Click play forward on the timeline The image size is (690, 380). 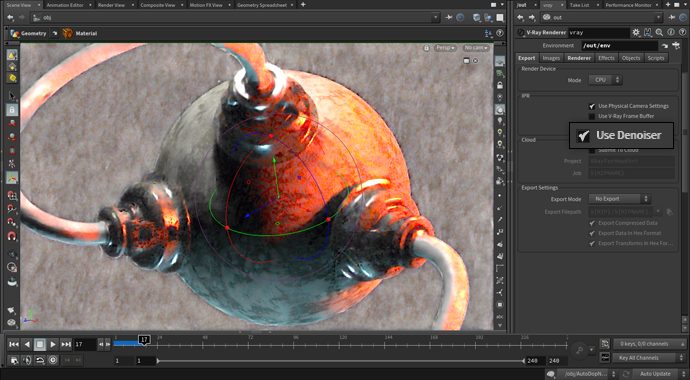click(x=53, y=344)
